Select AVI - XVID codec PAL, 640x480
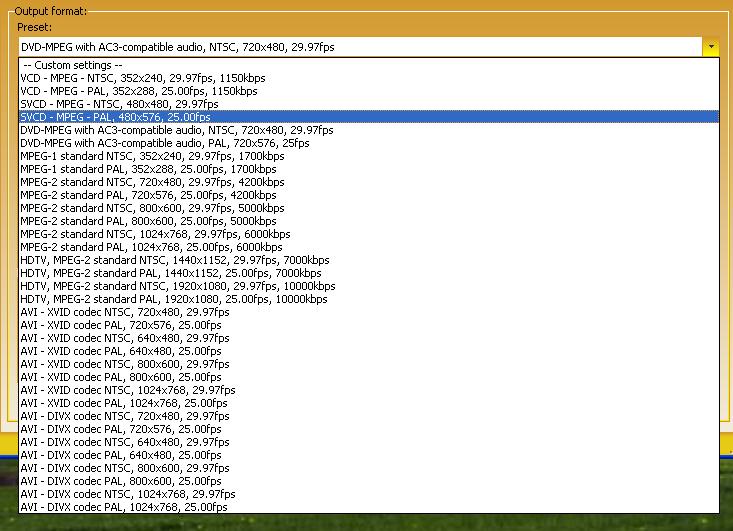Viewport: 733px width, 531px height. coord(369,351)
